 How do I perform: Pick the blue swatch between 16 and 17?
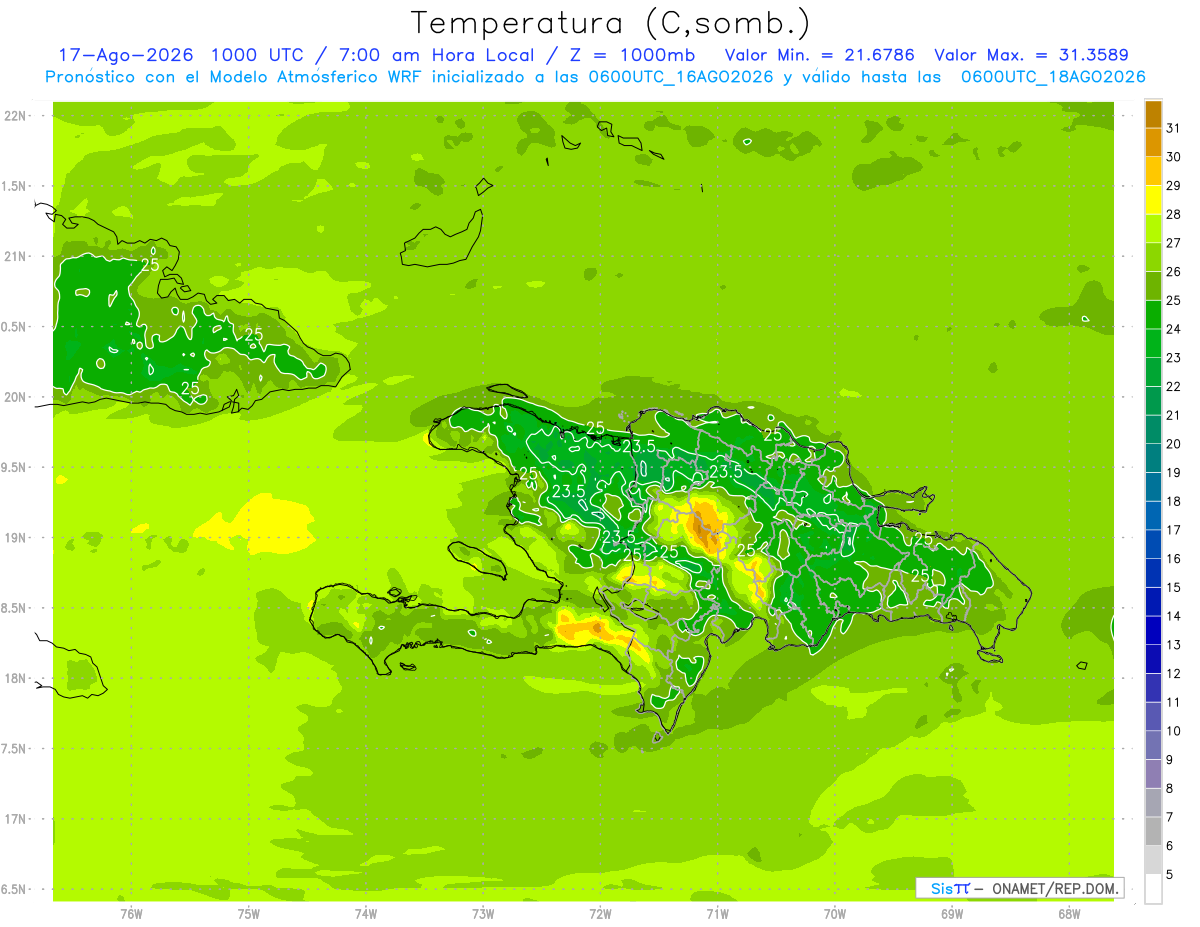1153,545
